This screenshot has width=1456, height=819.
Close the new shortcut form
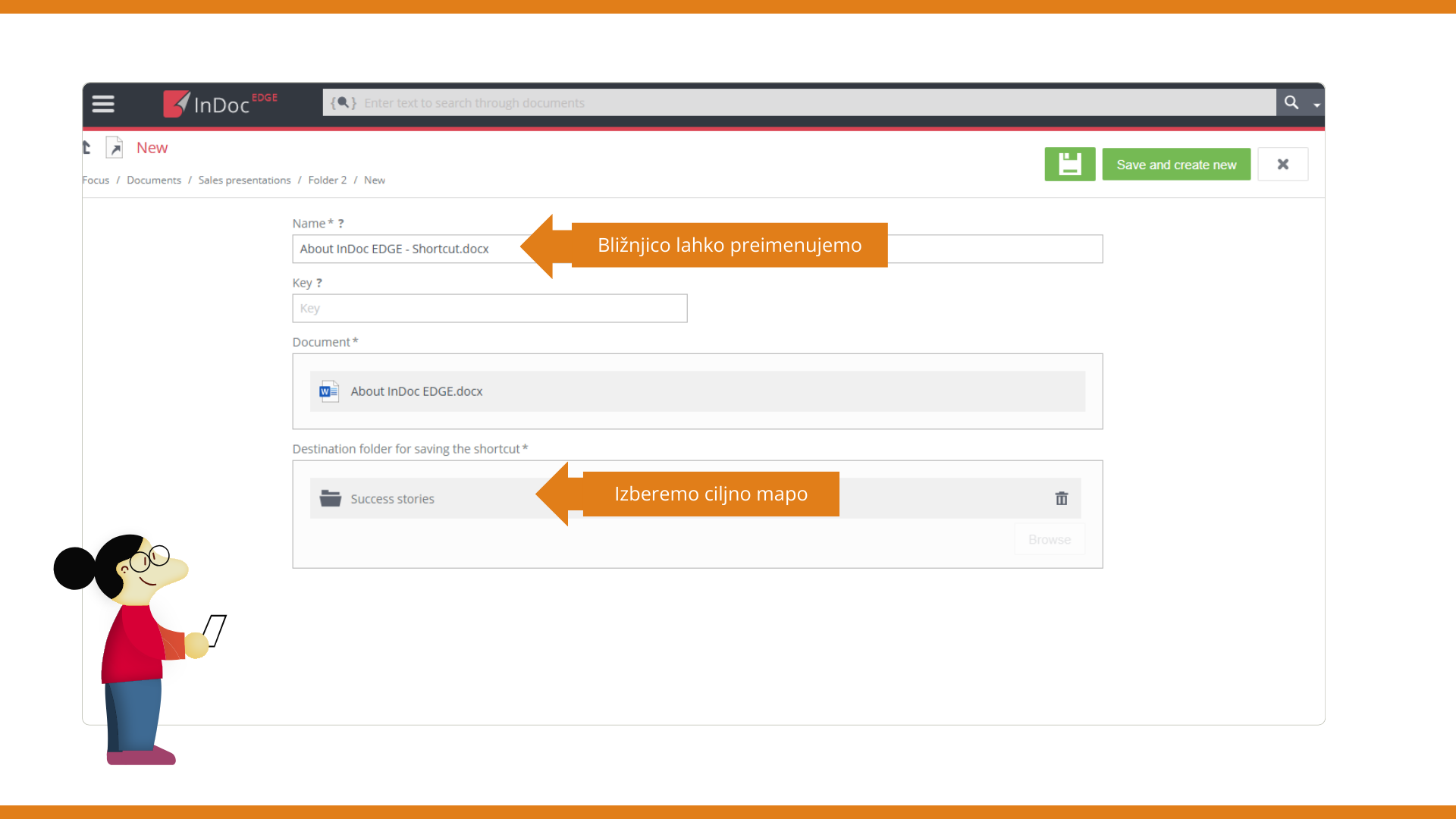[1282, 165]
